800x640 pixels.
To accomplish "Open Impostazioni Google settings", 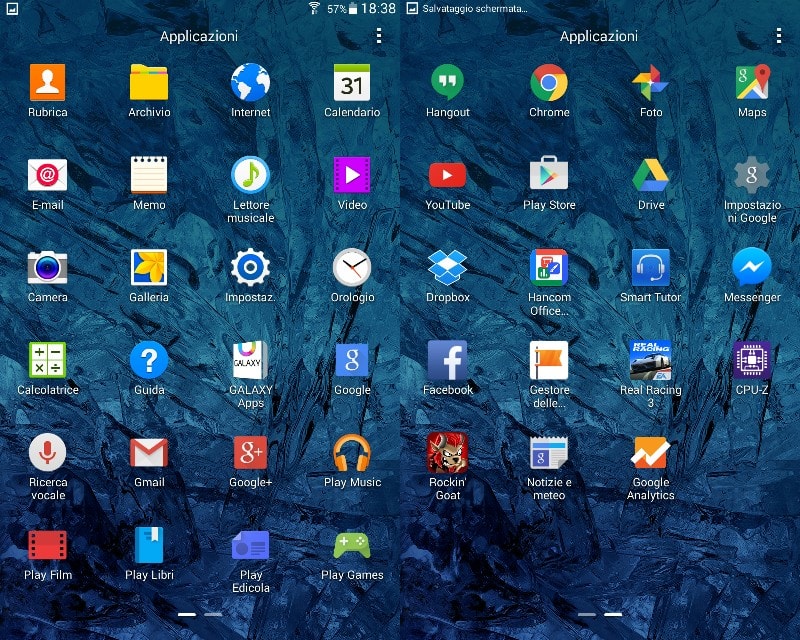I will (x=752, y=175).
